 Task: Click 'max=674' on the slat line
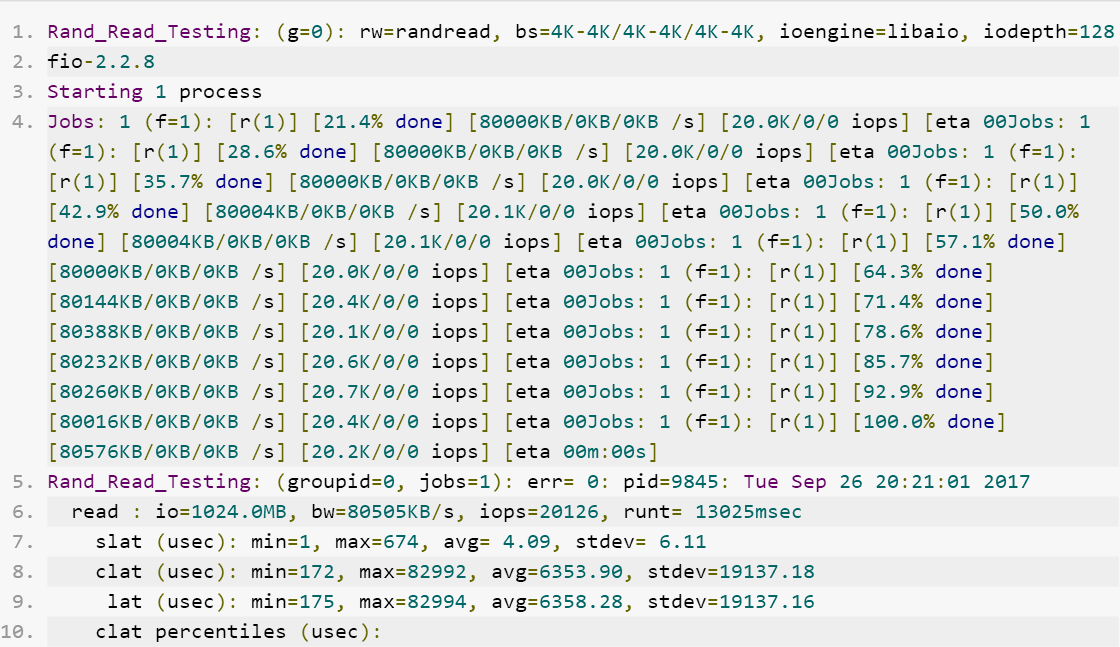(x=377, y=542)
